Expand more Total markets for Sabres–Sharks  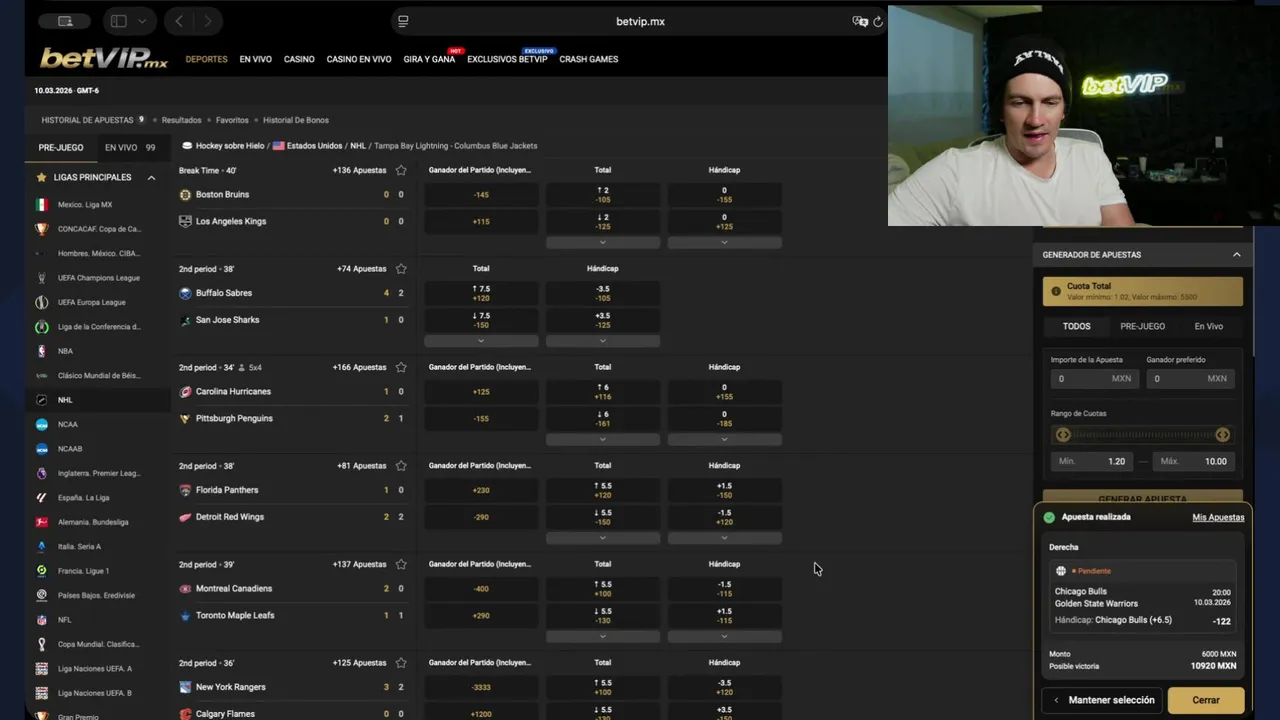coord(480,341)
